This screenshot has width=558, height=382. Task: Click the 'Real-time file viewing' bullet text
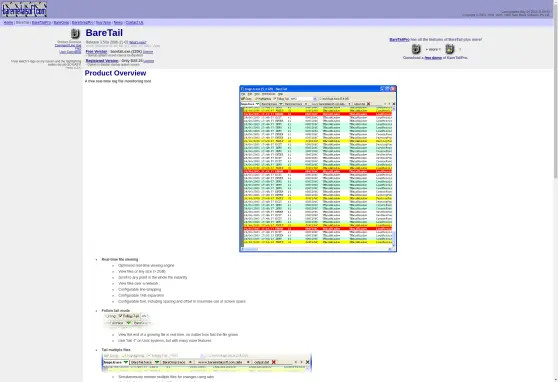pyautogui.click(x=120, y=260)
